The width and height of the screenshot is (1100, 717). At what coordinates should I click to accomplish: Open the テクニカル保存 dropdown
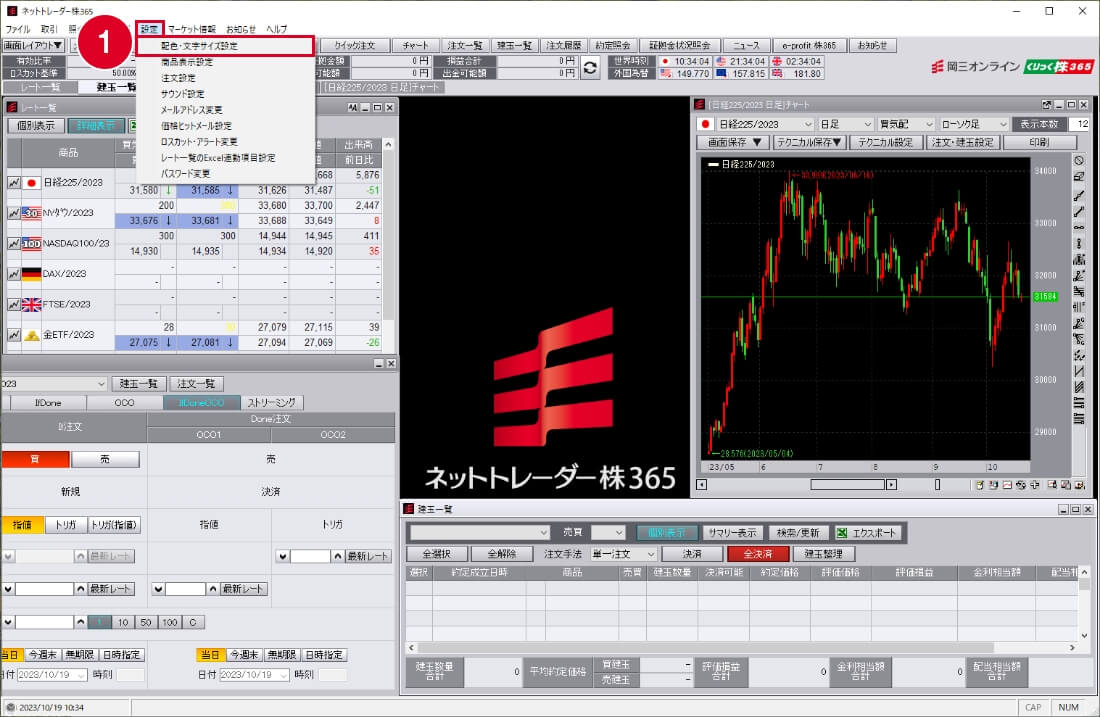click(810, 142)
